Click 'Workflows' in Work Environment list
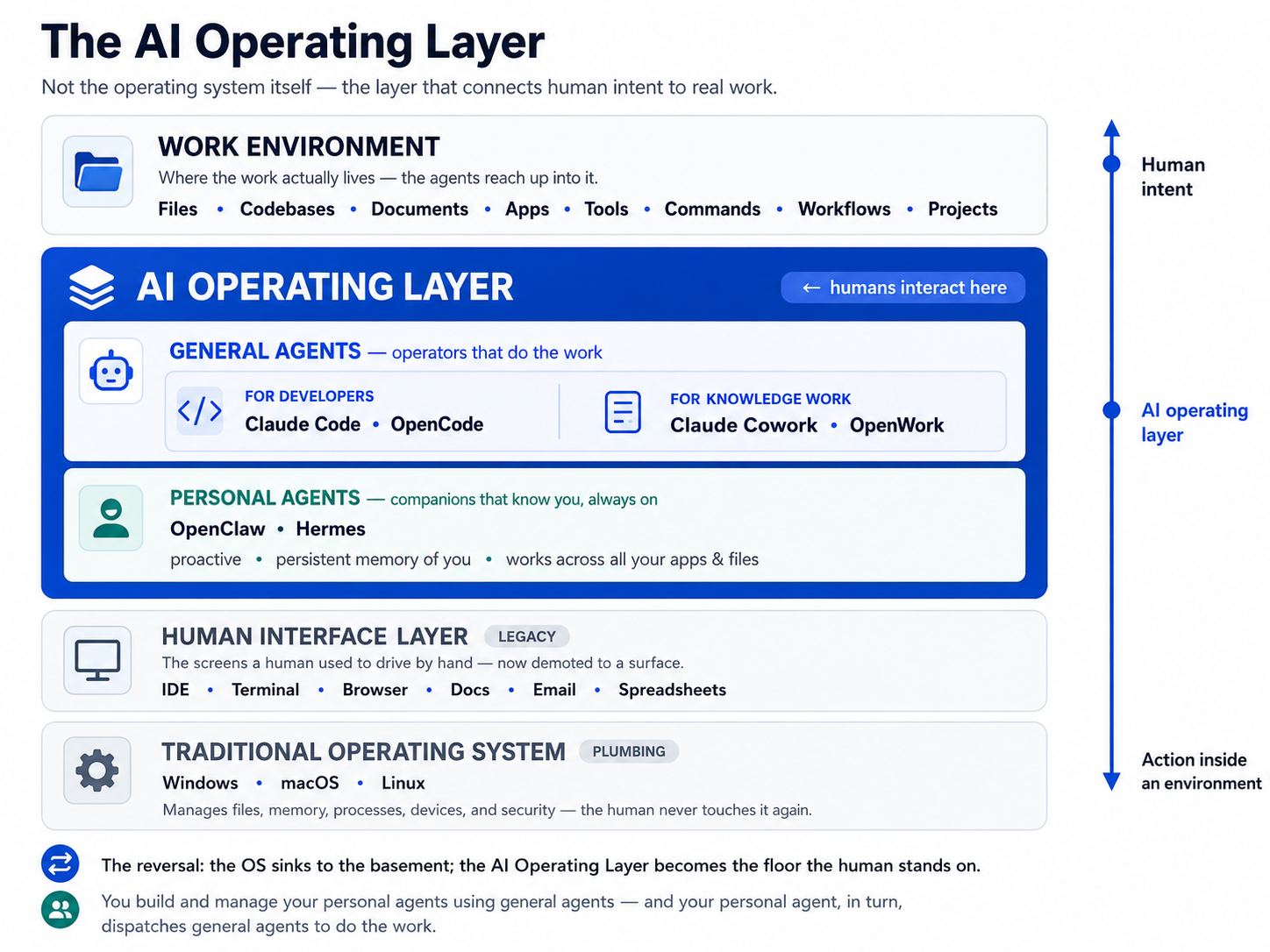 click(845, 210)
